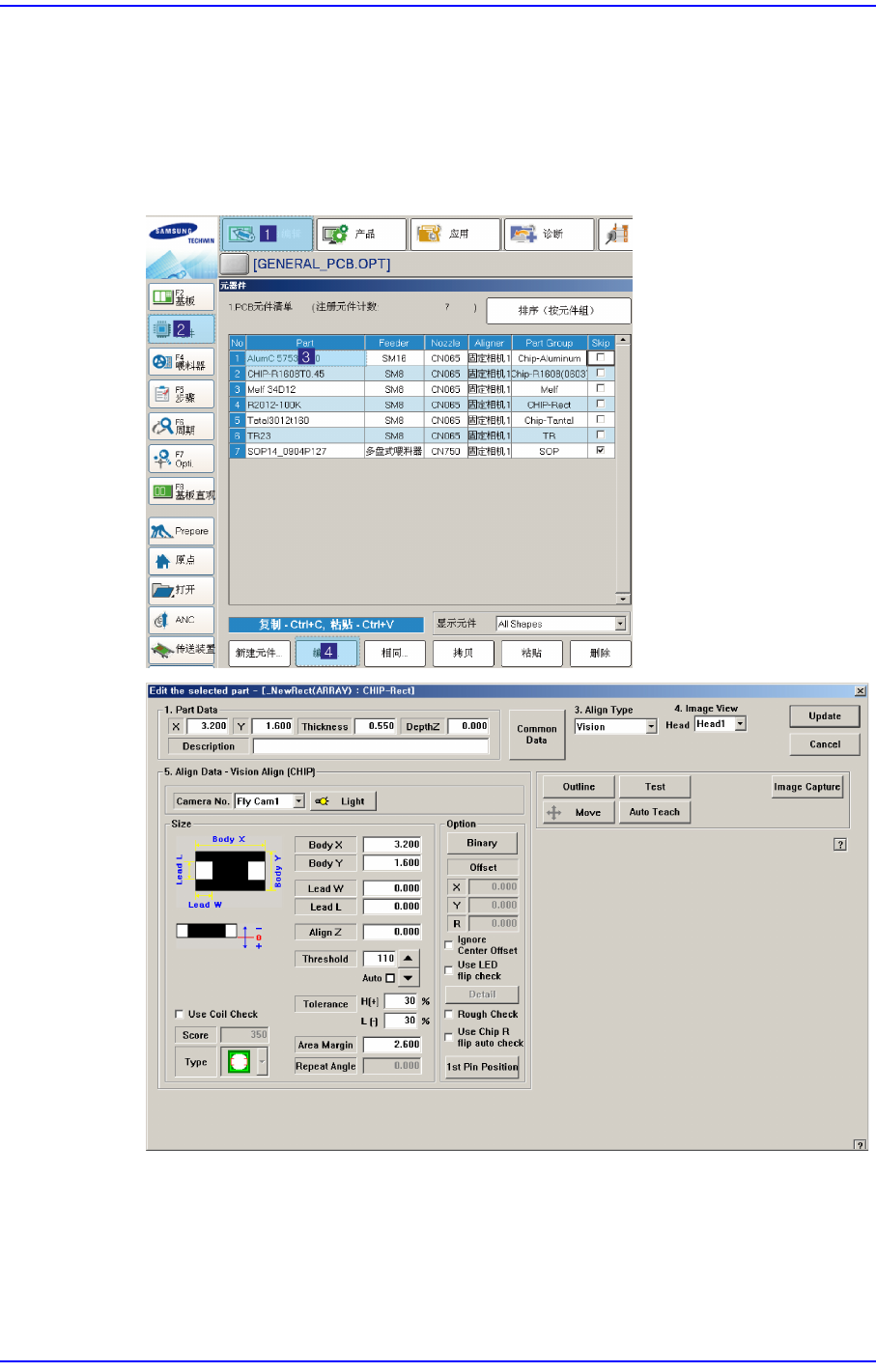Click parts list scrollbar down arrow

[623, 599]
